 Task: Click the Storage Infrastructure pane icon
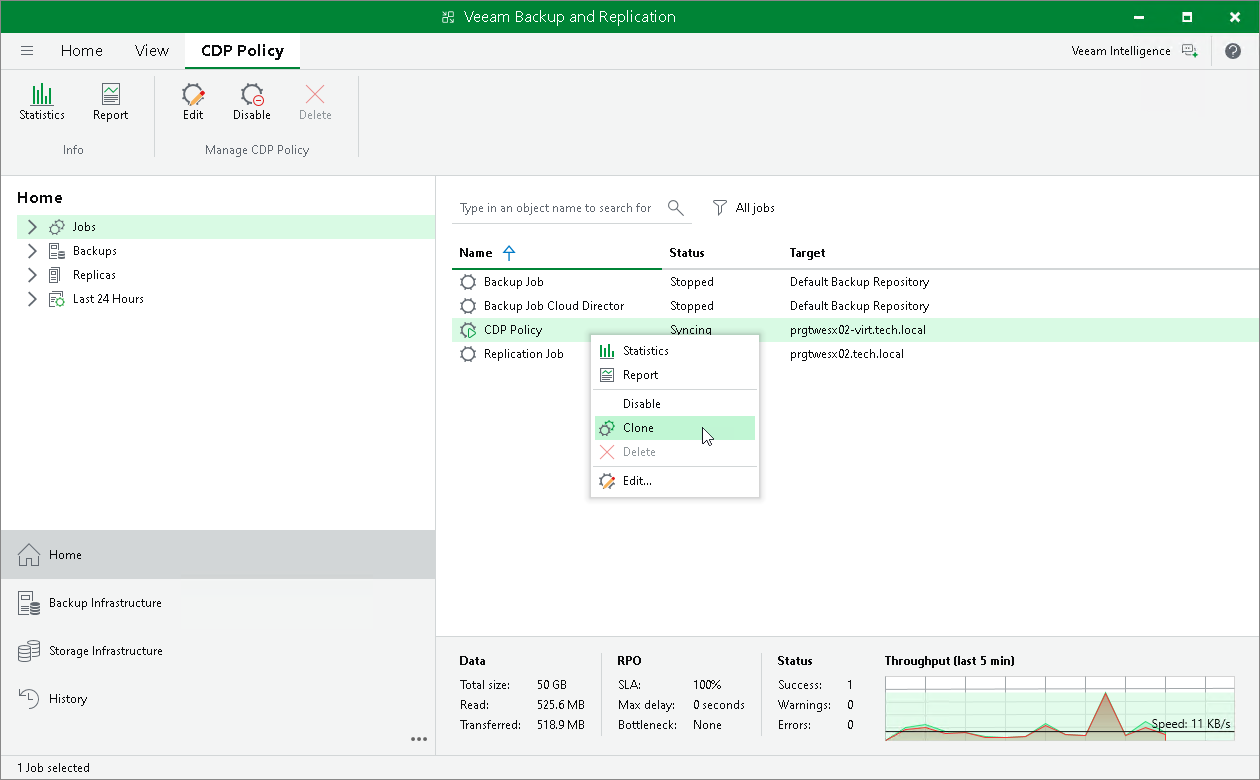(x=29, y=651)
